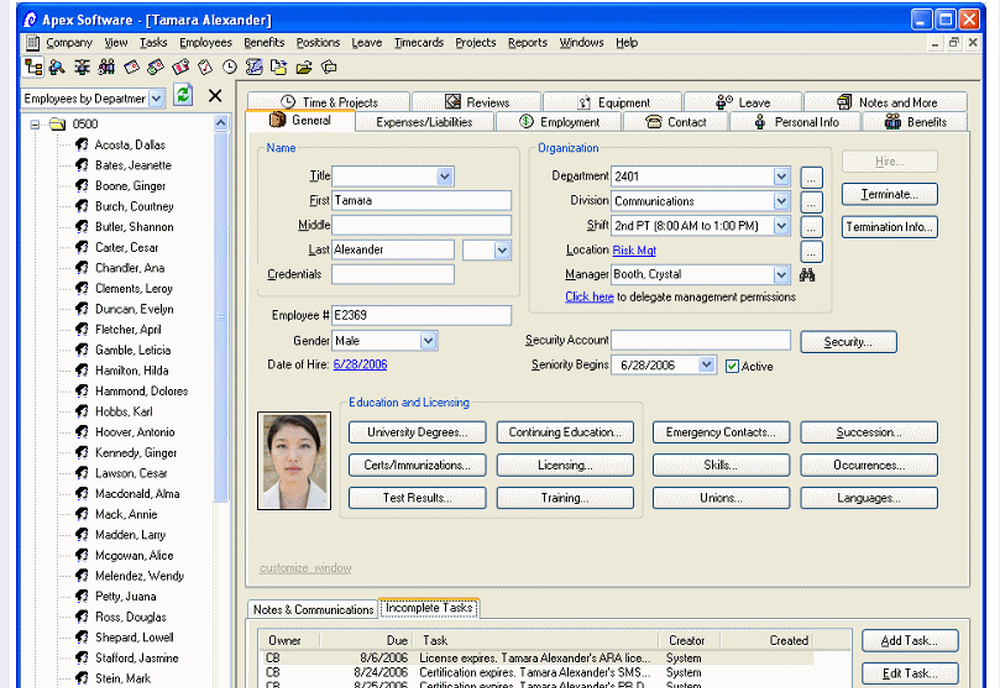The width and height of the screenshot is (1000, 688).
Task: Uncheck the Active checkbox
Action: tap(729, 366)
